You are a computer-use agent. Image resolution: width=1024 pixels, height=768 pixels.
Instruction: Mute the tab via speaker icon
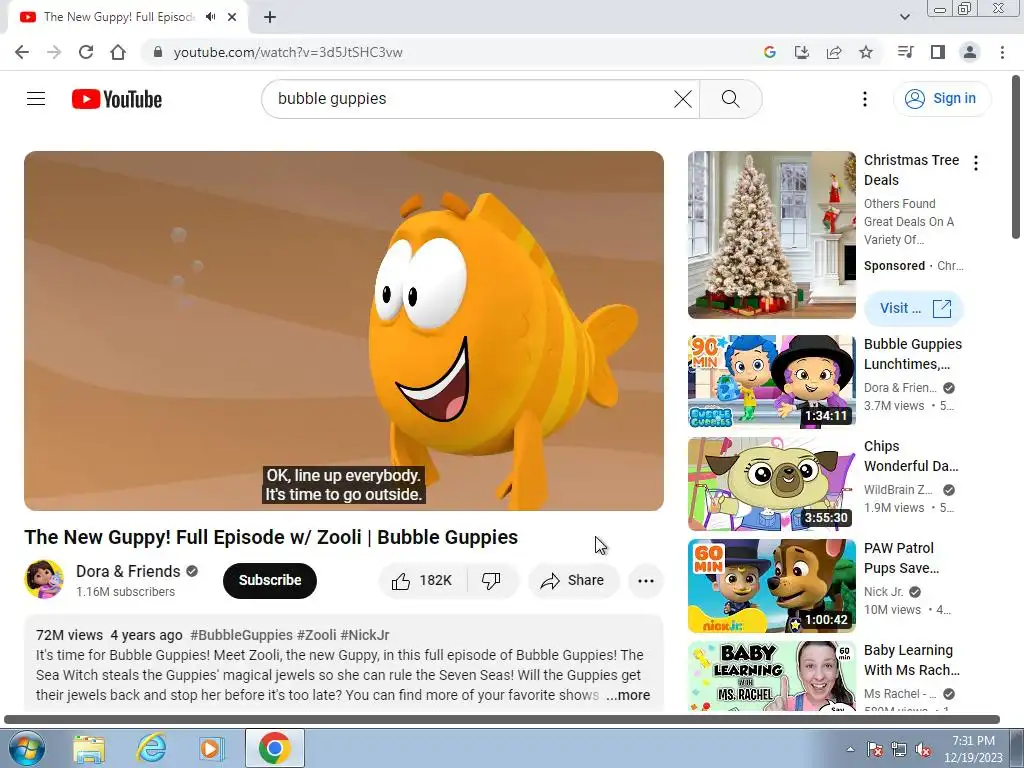[x=210, y=17]
